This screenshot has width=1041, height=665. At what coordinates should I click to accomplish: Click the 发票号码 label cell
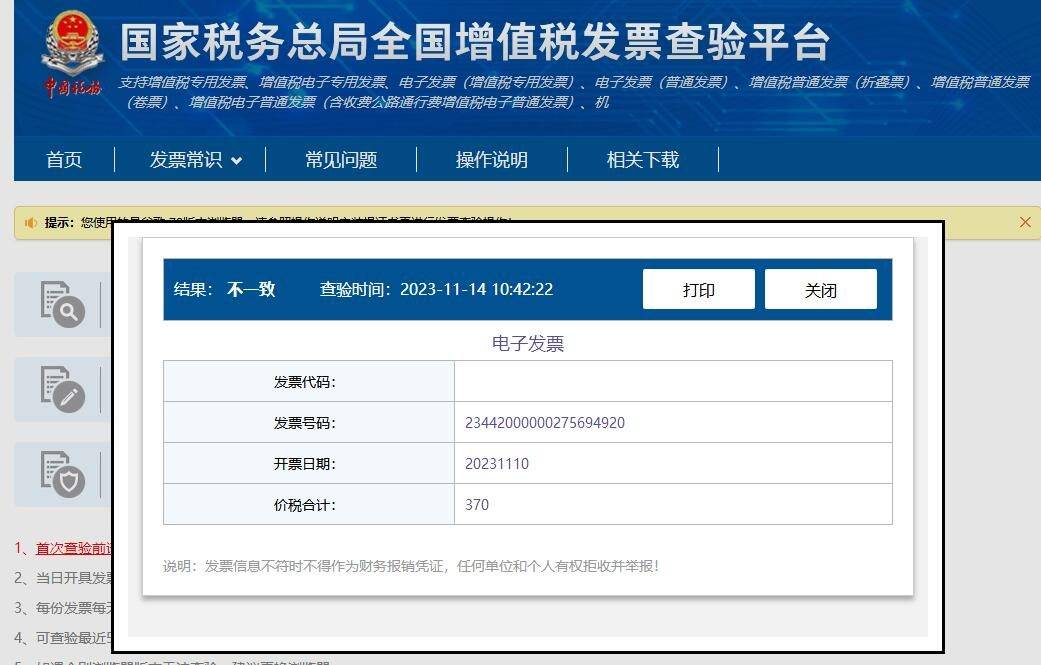309,423
